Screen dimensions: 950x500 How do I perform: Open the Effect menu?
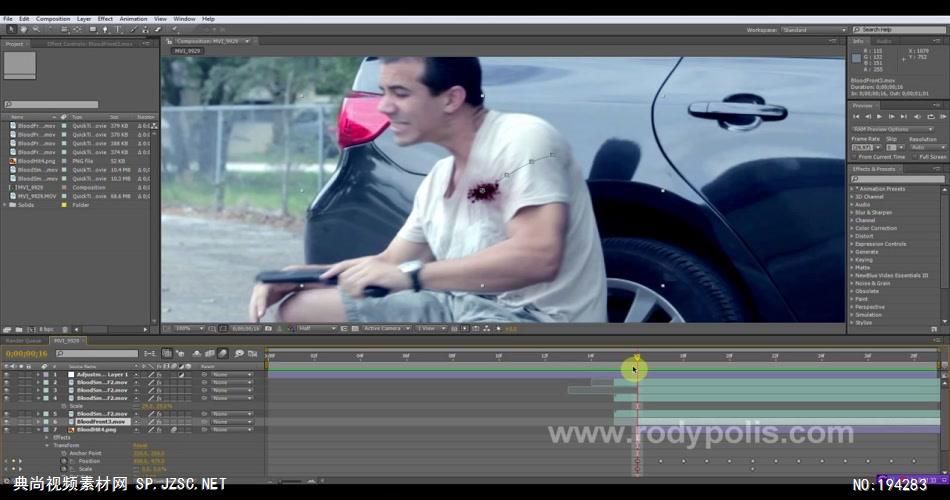(x=105, y=19)
